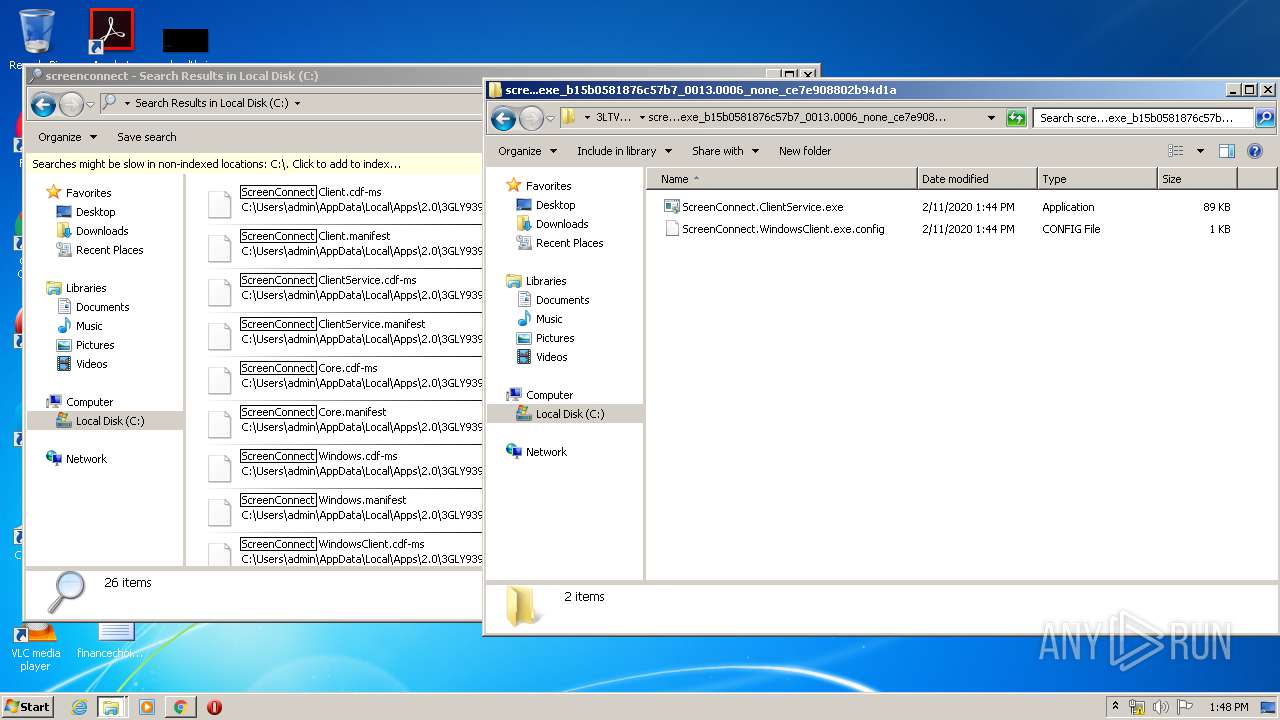Click New folder in the toolbar
Viewport: 1280px width, 720px height.
point(805,151)
